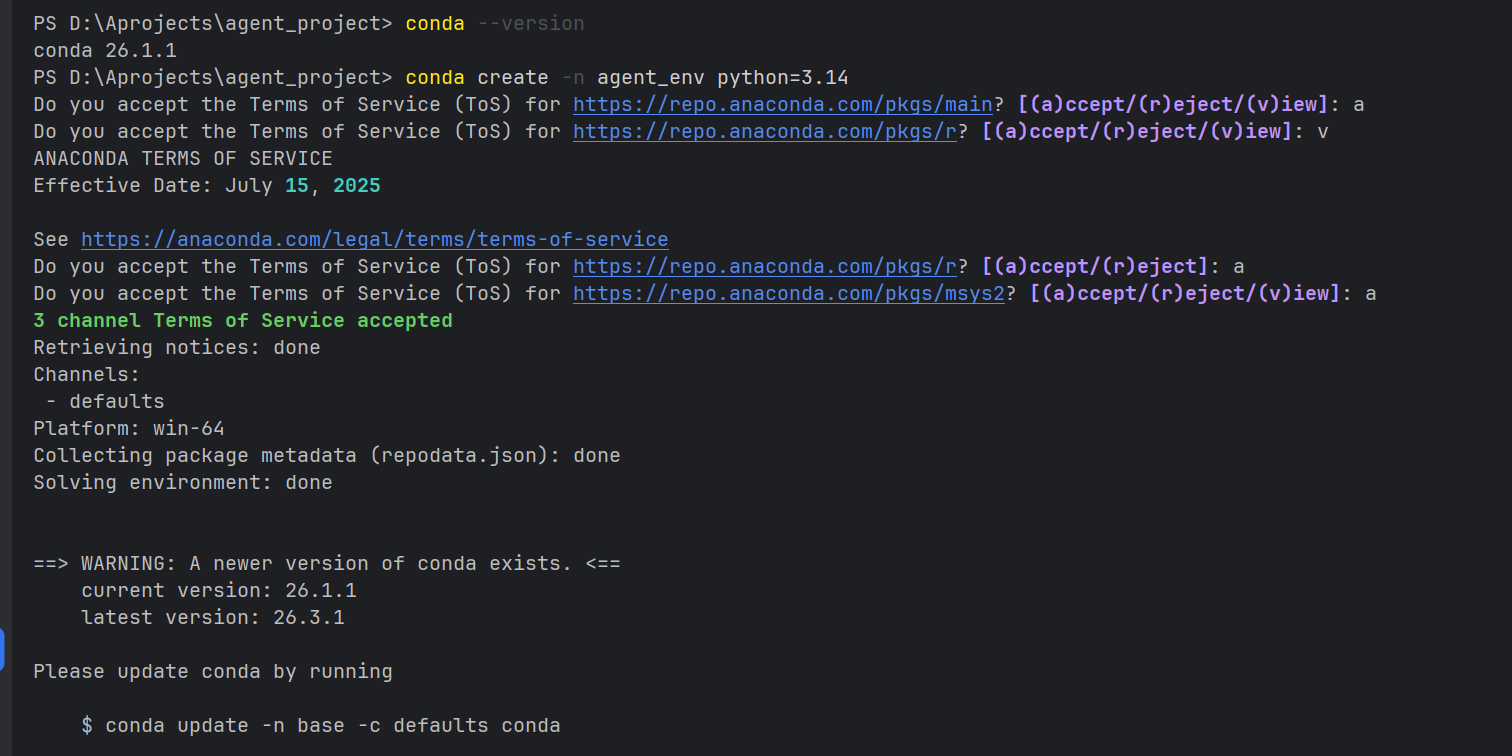Open the pkgs/r link on the accept/reject-only line

pos(764,266)
